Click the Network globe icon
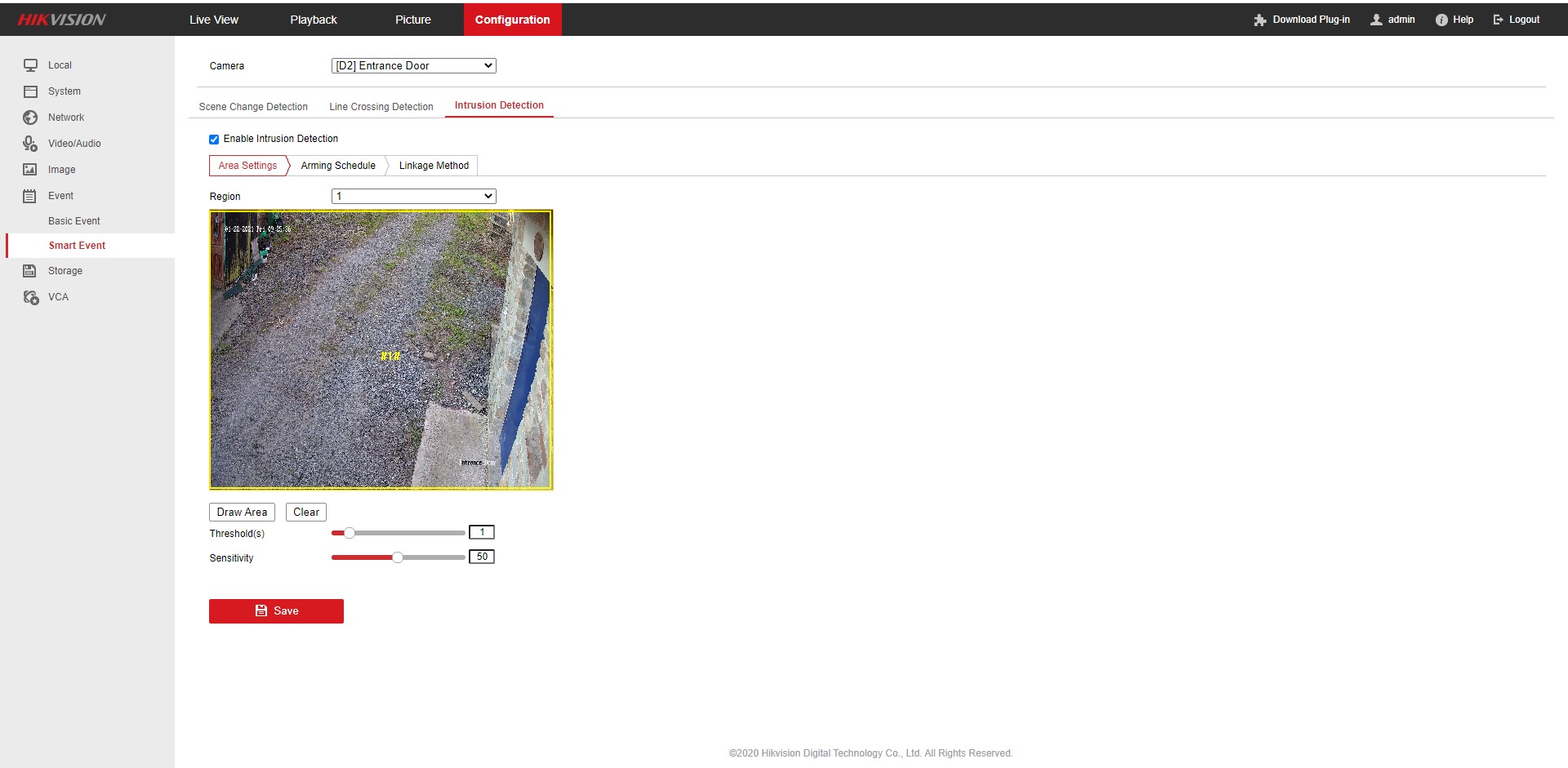1568x768 pixels. (x=30, y=118)
